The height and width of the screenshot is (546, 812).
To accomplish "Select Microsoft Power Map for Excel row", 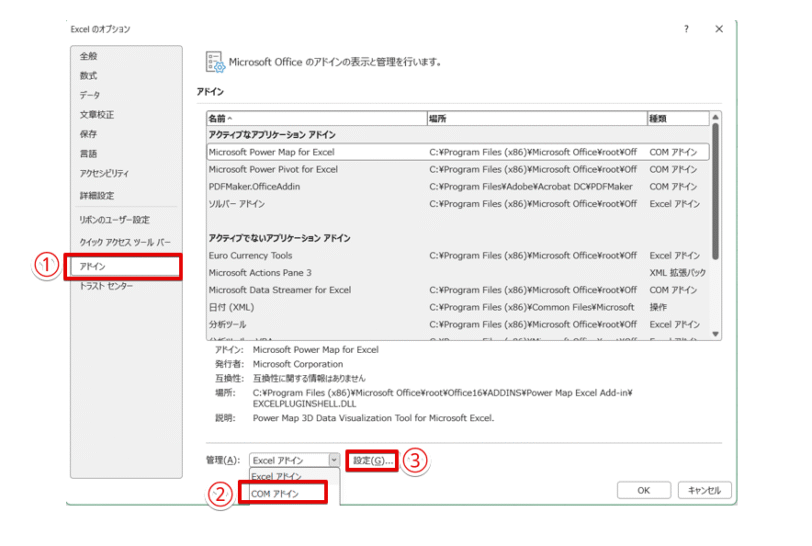I will [457, 152].
